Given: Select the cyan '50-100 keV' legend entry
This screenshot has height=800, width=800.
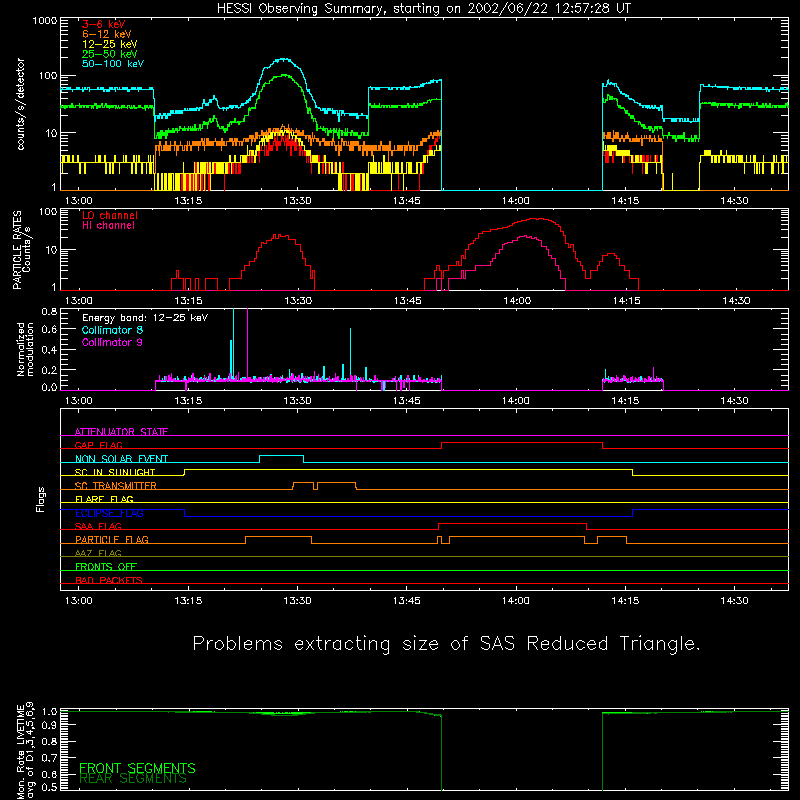Looking at the screenshot, I should point(113,64).
